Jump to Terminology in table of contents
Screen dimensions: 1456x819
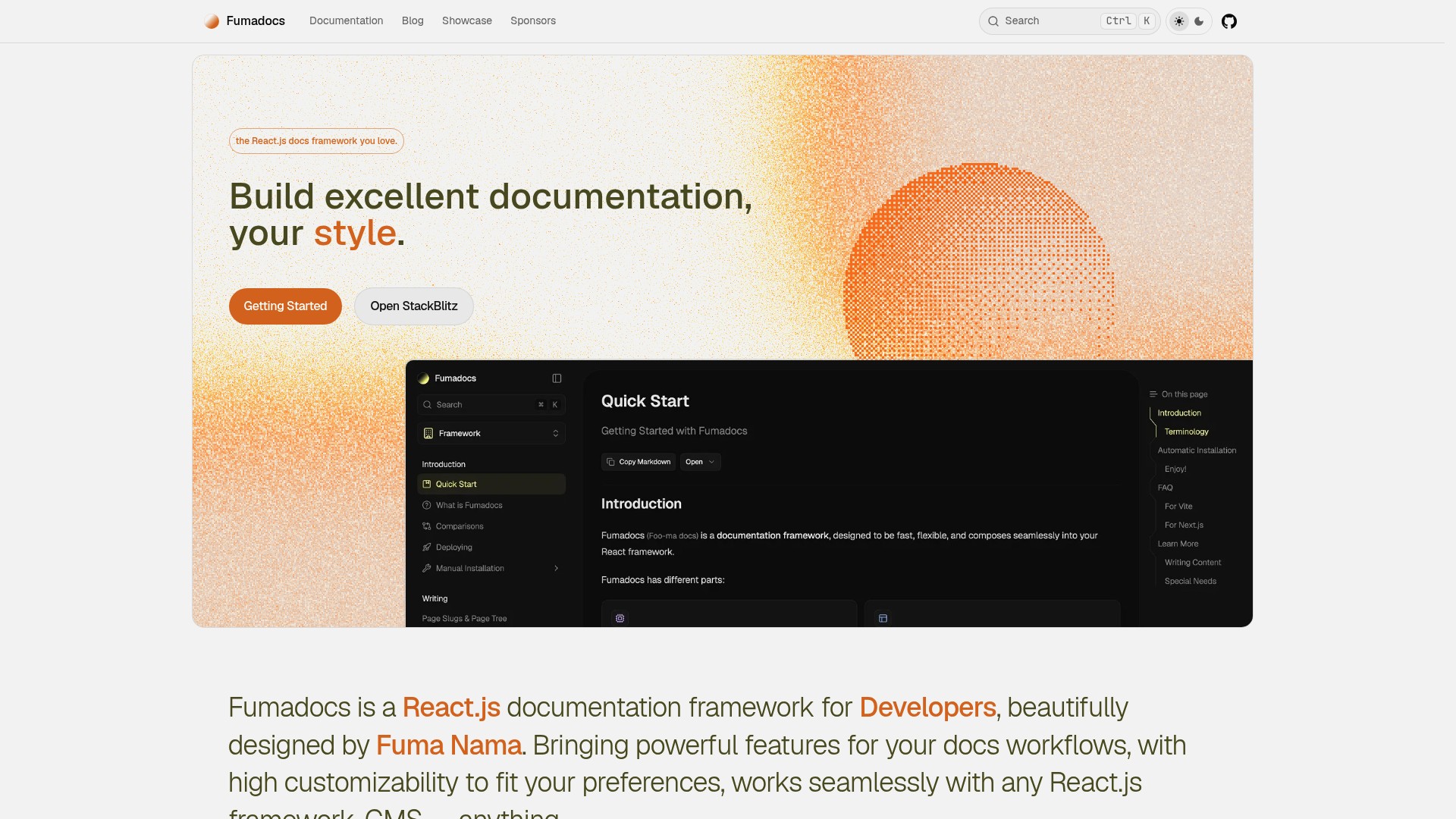click(x=1187, y=431)
